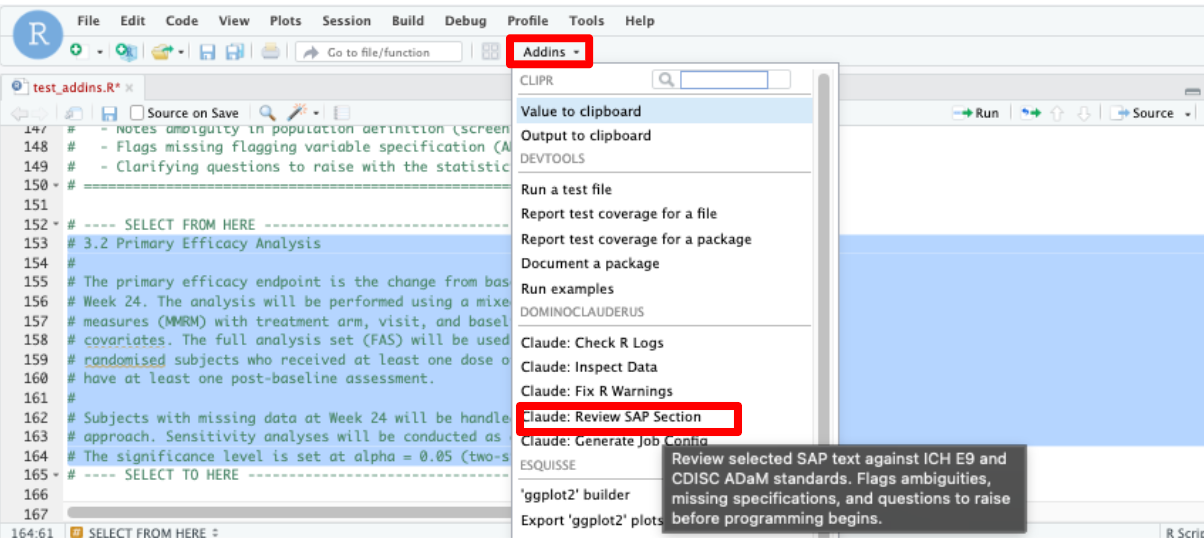Open the Build menu
Viewport: 1204px width, 542px height.
click(407, 20)
